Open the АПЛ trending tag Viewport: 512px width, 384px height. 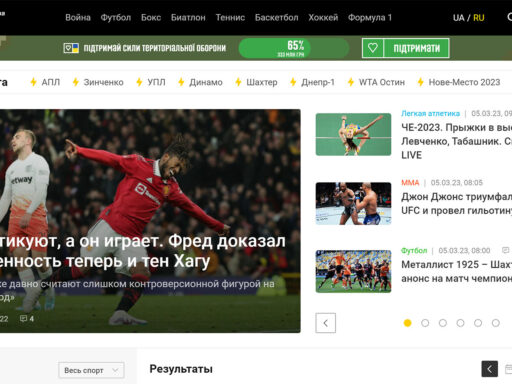point(51,82)
